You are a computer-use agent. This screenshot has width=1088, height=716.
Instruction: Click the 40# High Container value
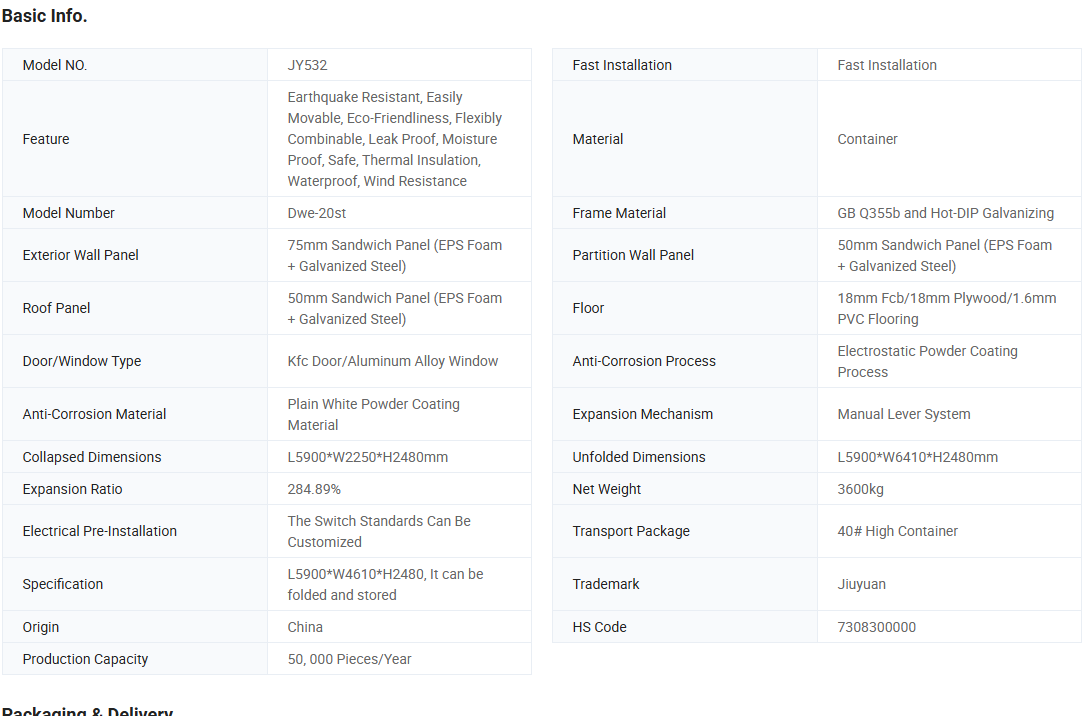pyautogui.click(x=897, y=531)
